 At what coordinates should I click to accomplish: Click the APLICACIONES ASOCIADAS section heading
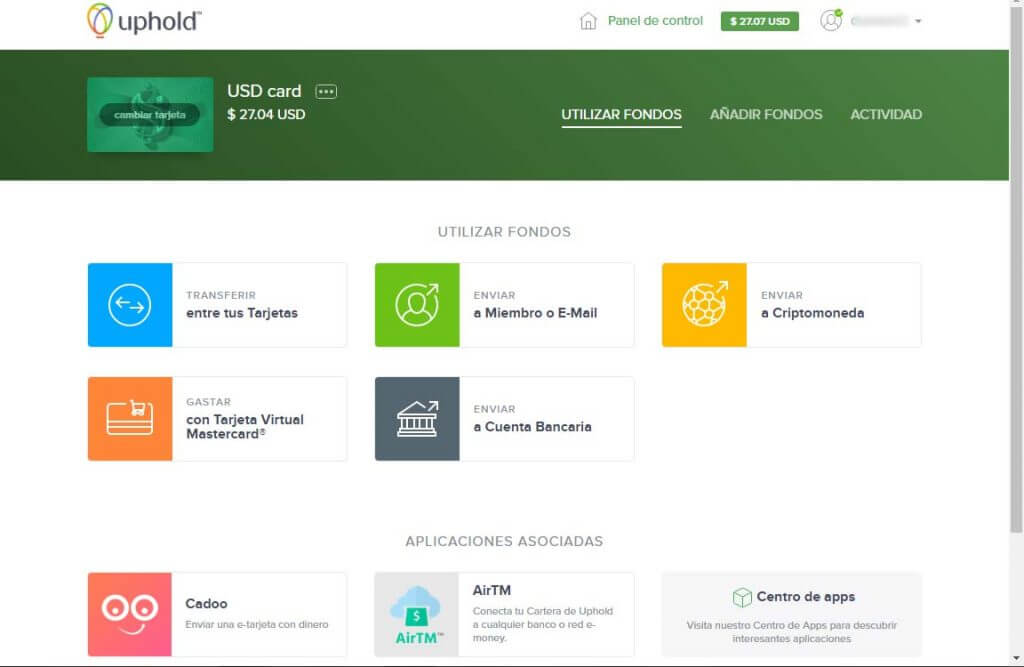(504, 542)
